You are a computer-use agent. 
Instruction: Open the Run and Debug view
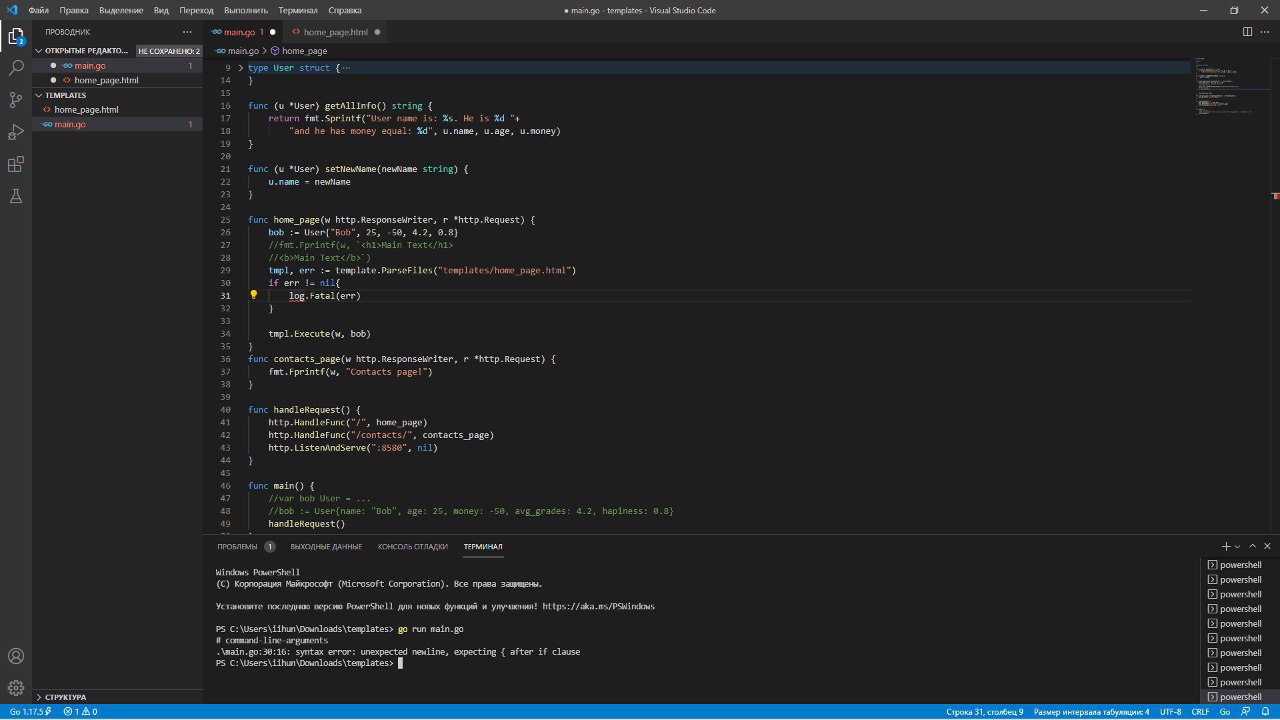[x=16, y=132]
